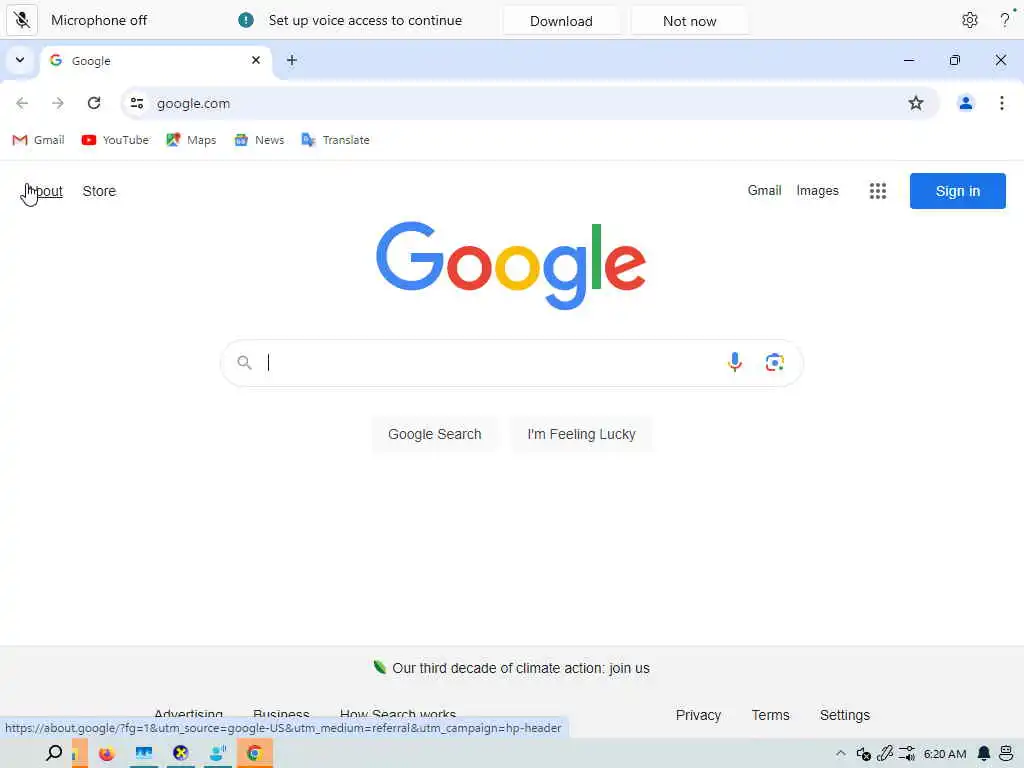The width and height of the screenshot is (1024, 768).
Task: Open the Google apps grid
Action: click(878, 191)
